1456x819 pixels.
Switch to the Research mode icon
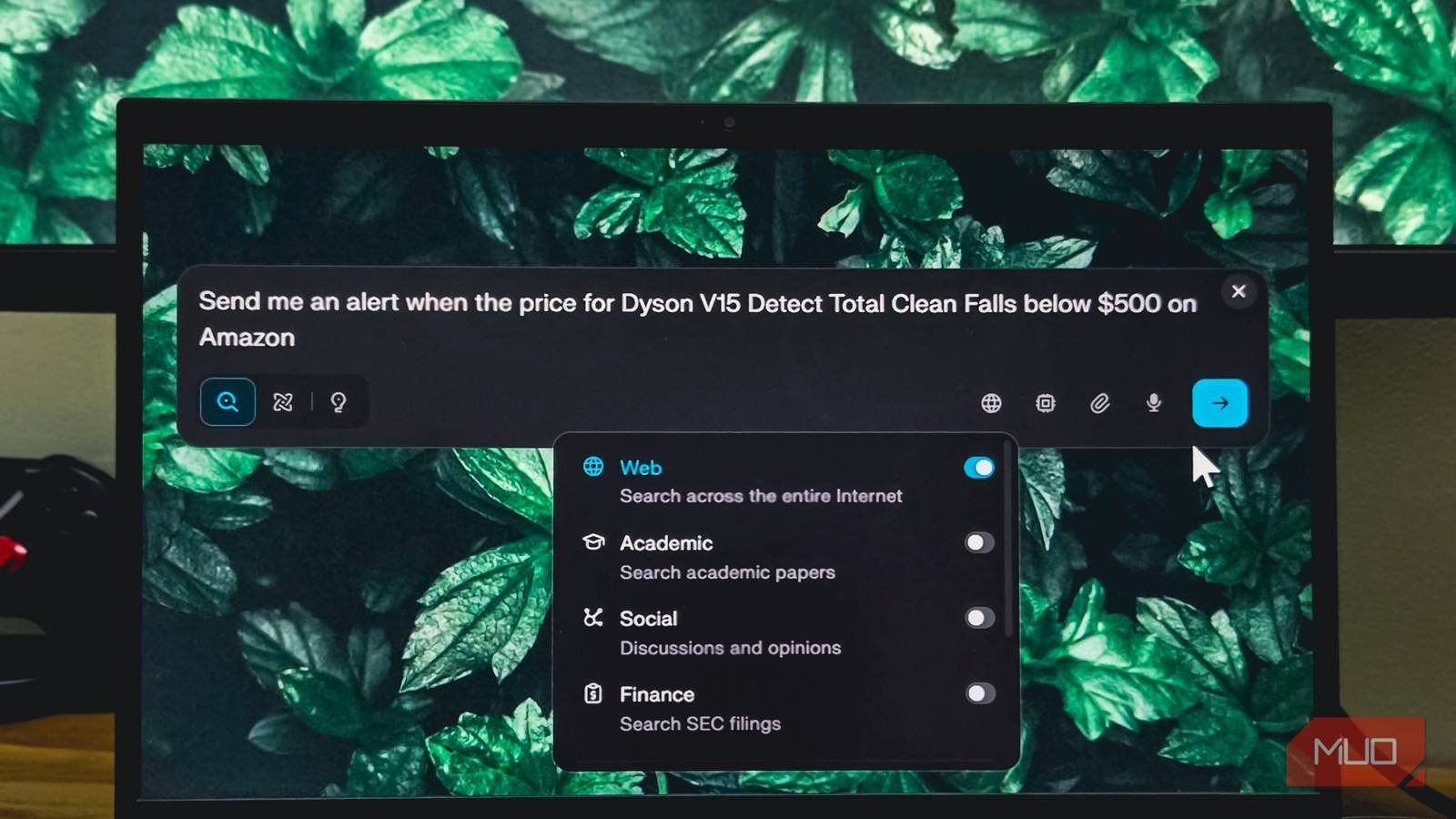coord(283,402)
